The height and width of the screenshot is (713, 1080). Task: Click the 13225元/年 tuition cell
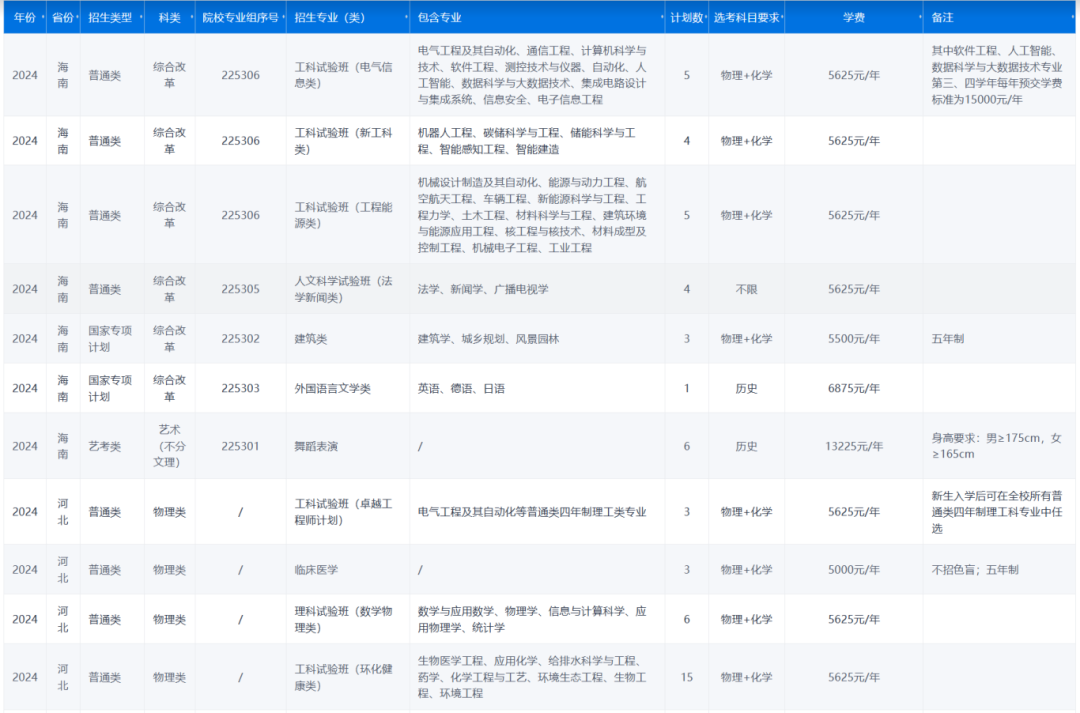(x=857, y=446)
